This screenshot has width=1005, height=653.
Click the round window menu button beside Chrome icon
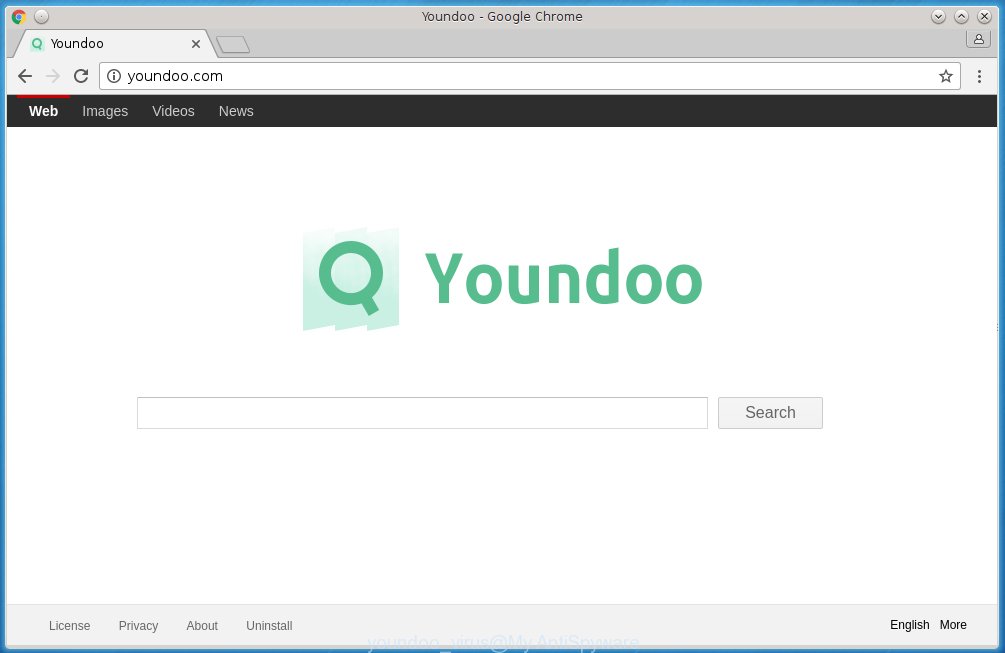pos(42,17)
